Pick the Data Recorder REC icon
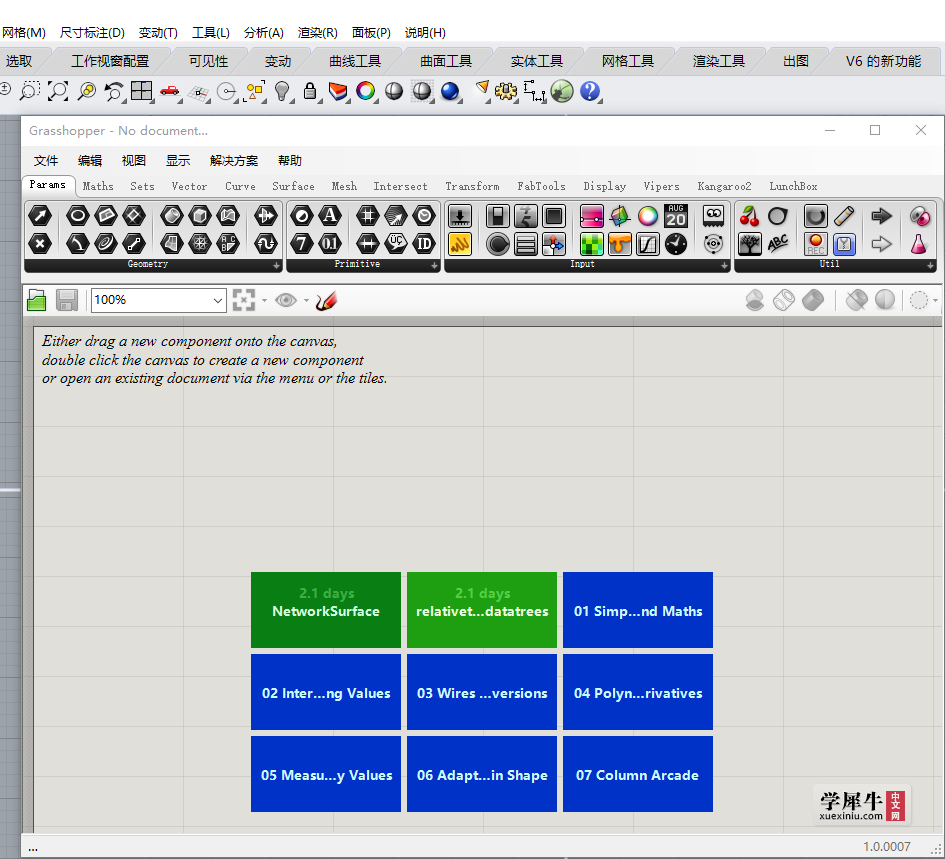945x859 pixels. coord(815,244)
